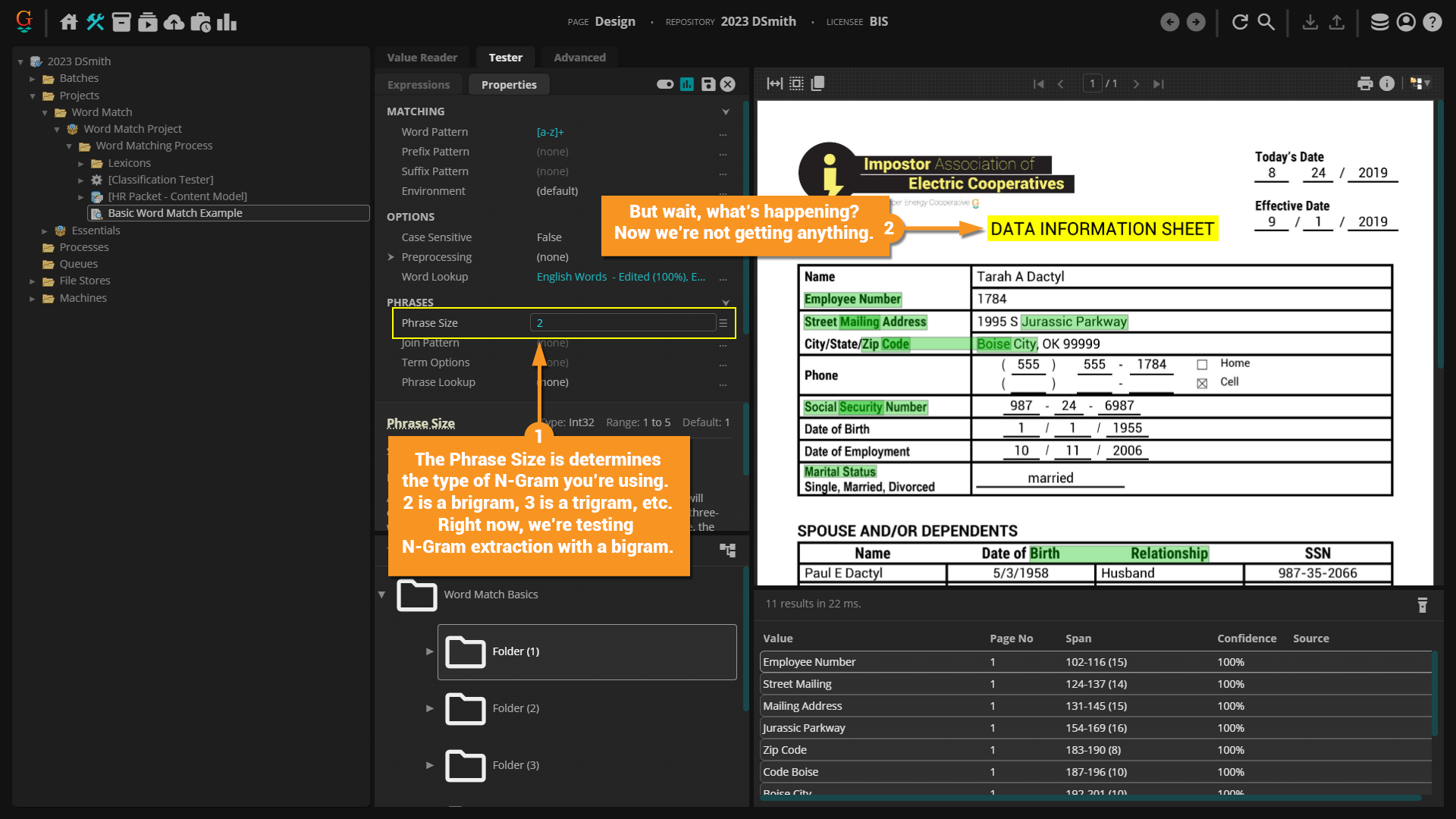Open the Batches archive box icon
The image size is (1456, 819).
tap(121, 22)
